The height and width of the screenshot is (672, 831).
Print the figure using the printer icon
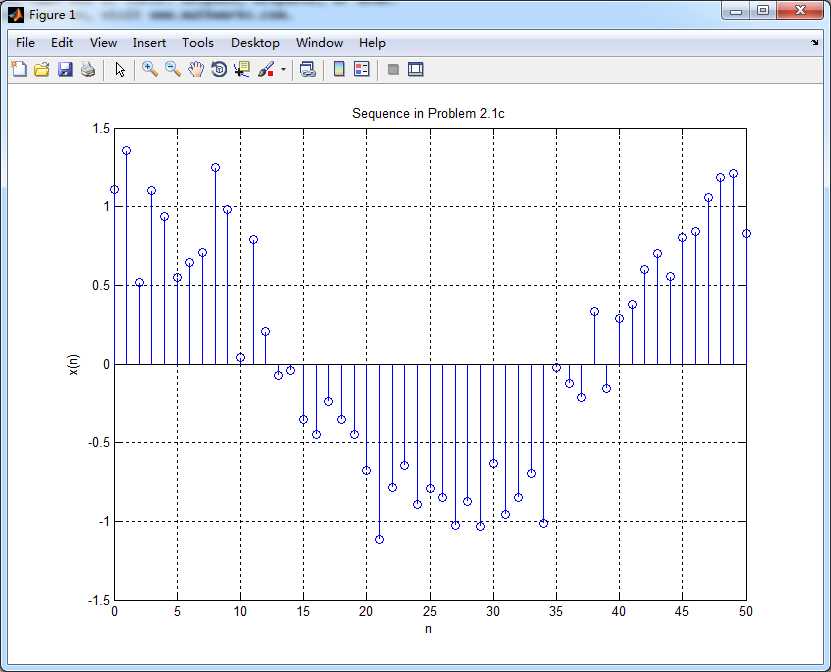[88, 69]
